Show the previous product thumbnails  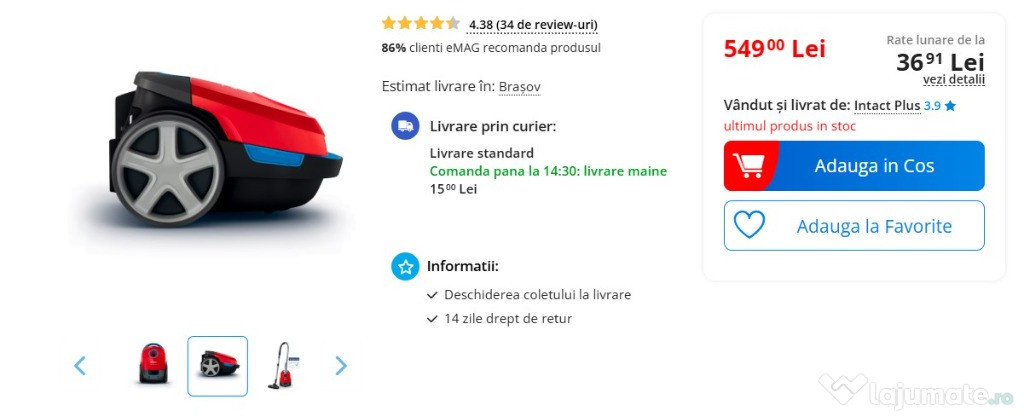(x=80, y=366)
